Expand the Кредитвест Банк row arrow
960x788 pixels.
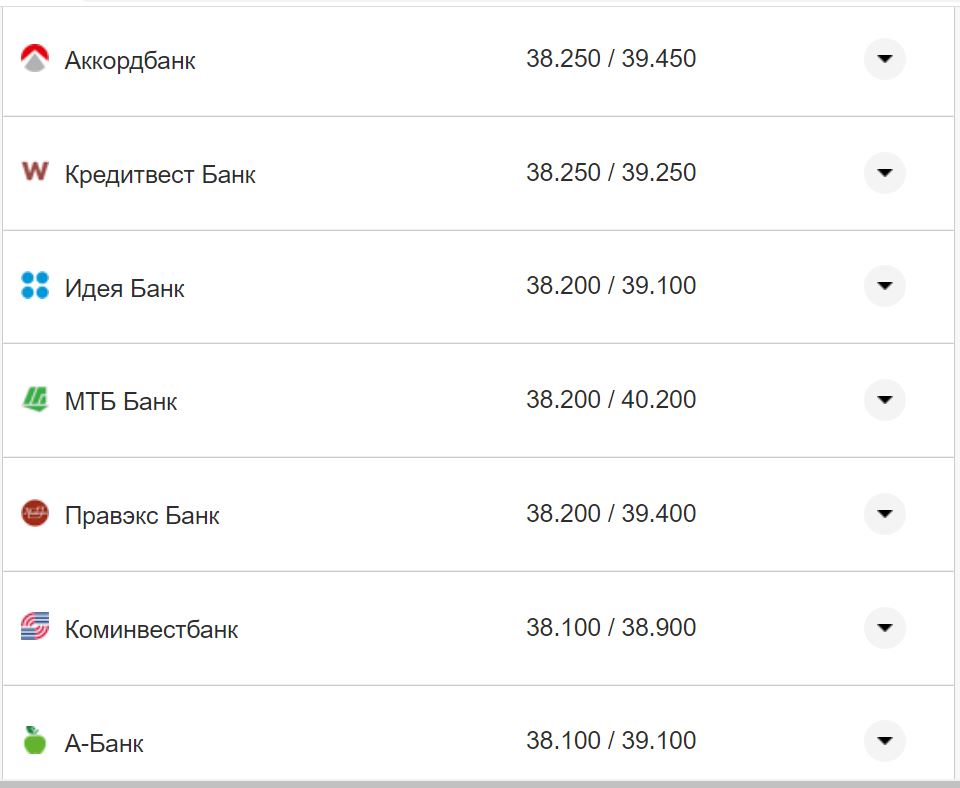[884, 173]
